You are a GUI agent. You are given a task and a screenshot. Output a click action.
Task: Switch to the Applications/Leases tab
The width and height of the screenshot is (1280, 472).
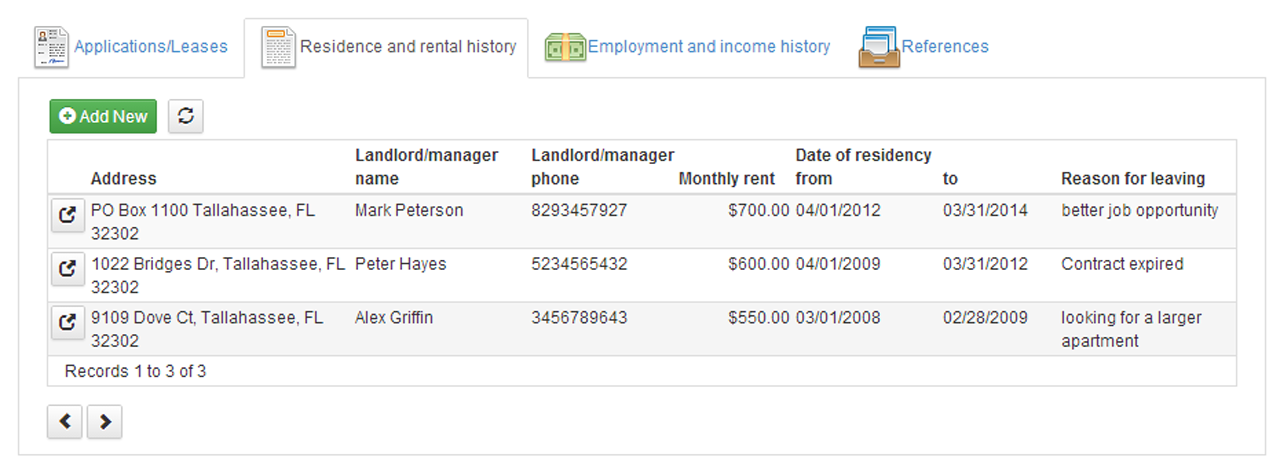[150, 47]
